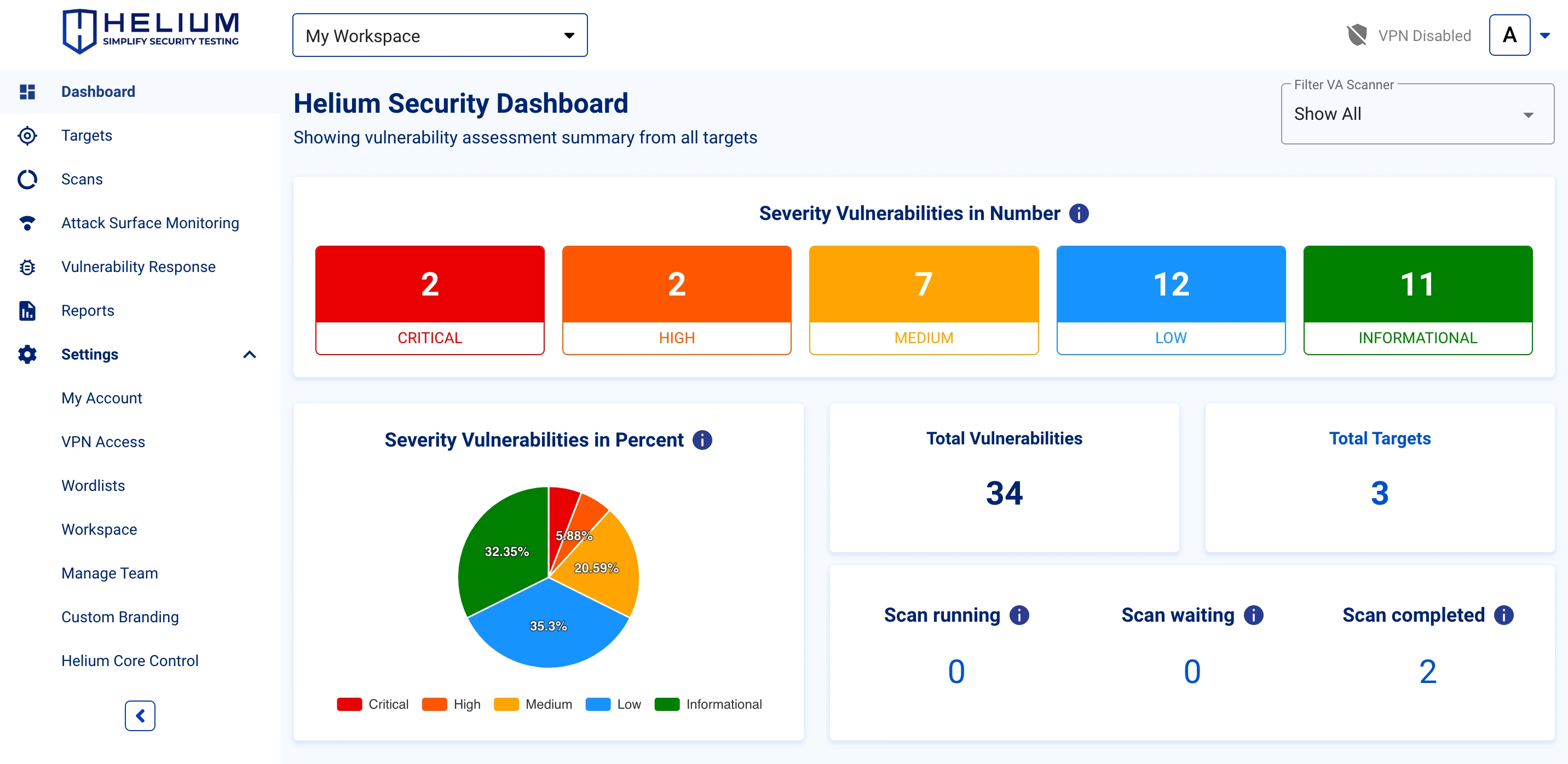Viewport: 1568px width, 764px height.
Task: Click the Dashboard grid icon in sidebar
Action: pyautogui.click(x=27, y=92)
